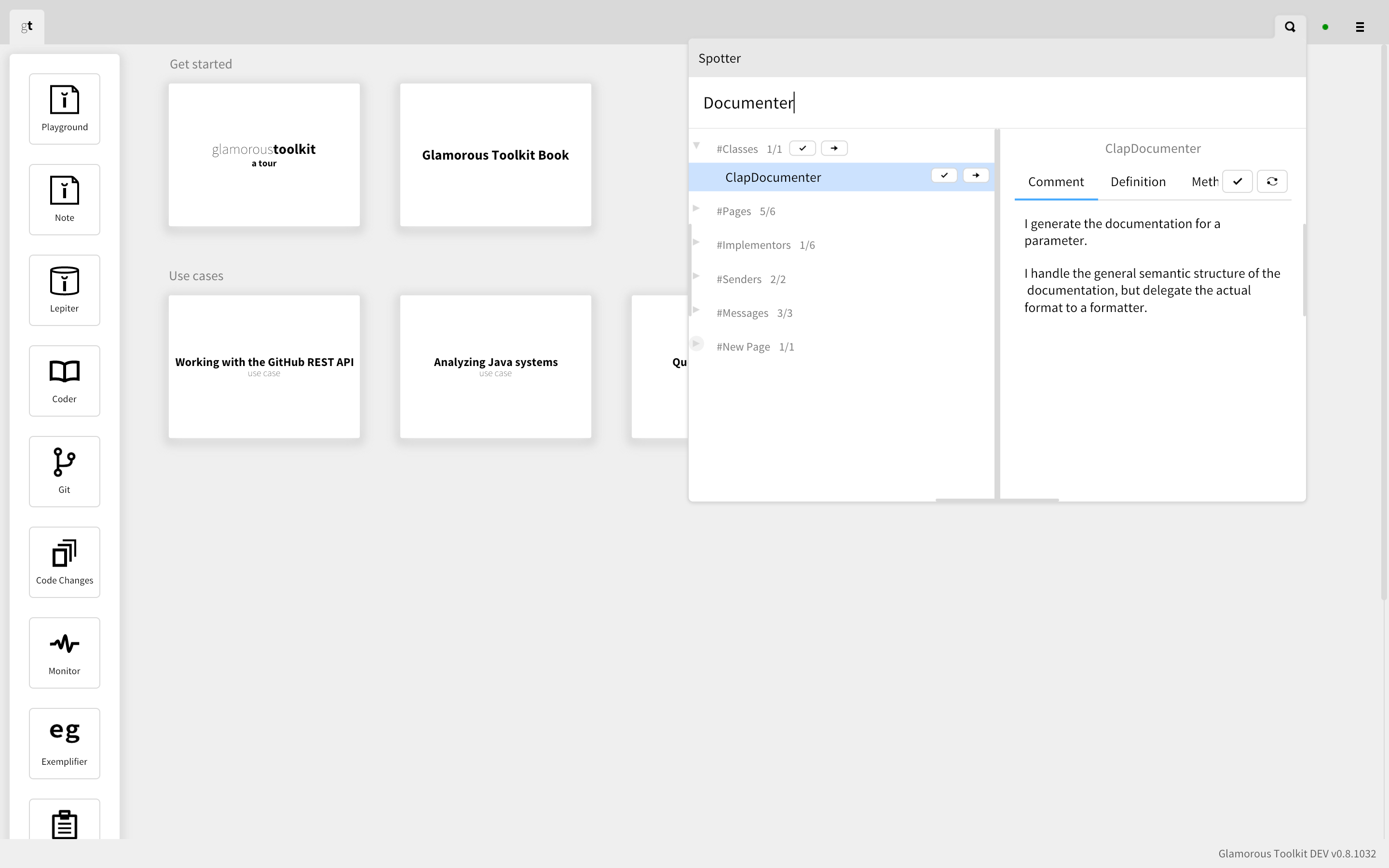Open the Lepiter knowledge base
The height and width of the screenshot is (868, 1389).
[64, 289]
